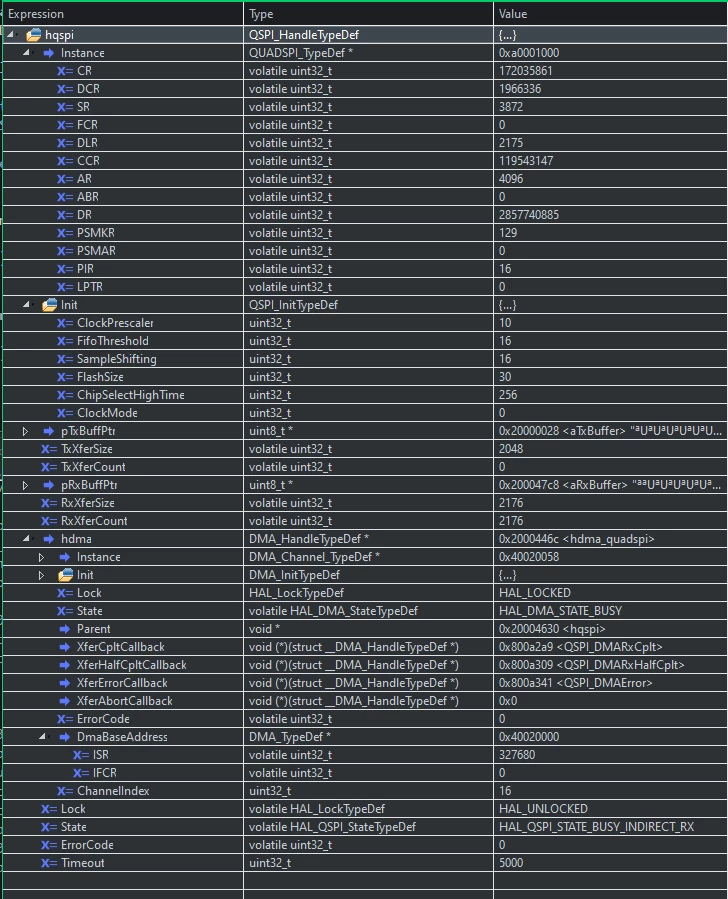
Task: Click the HAL_LOCKED value cell
Action: point(610,593)
